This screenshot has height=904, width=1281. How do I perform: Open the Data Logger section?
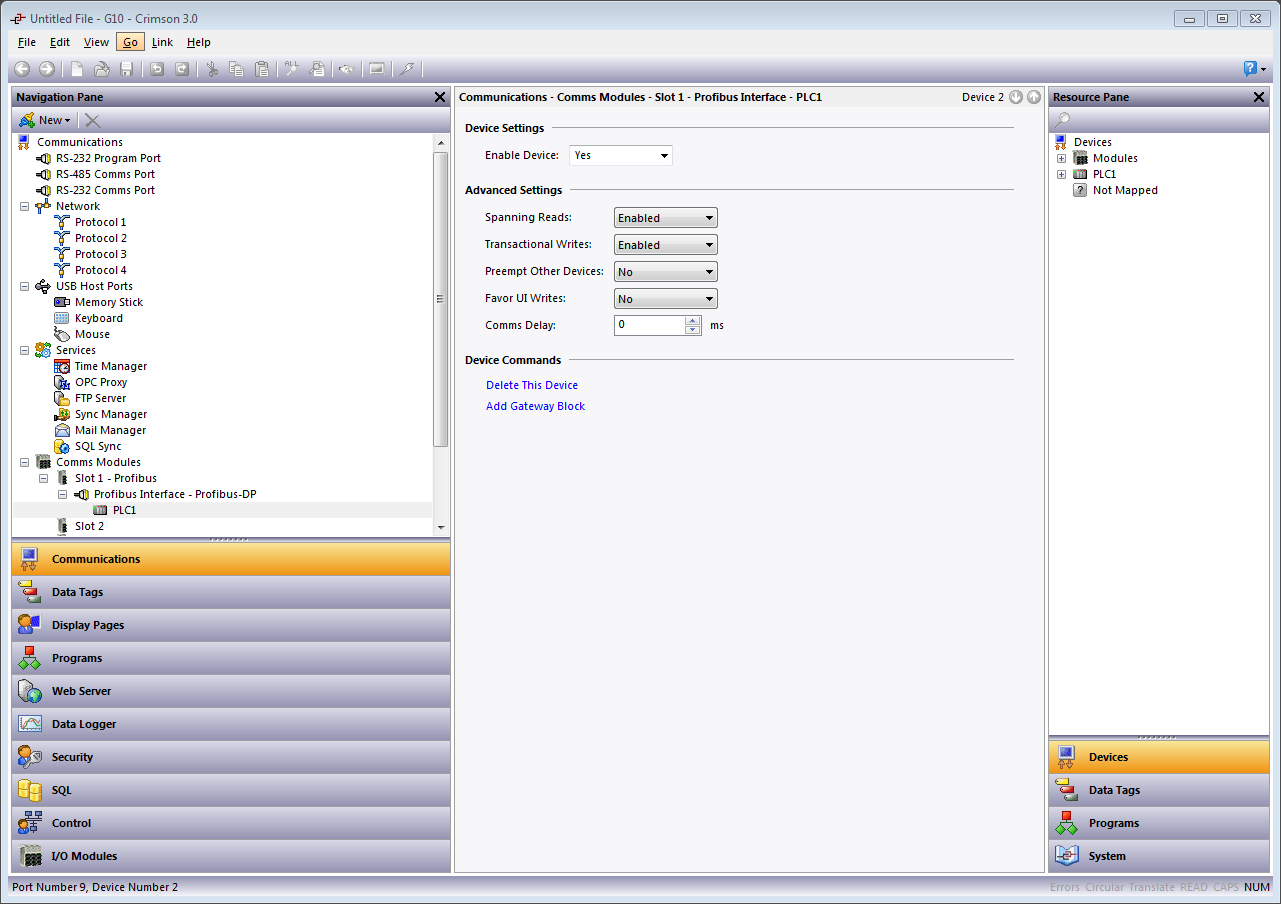pos(231,724)
